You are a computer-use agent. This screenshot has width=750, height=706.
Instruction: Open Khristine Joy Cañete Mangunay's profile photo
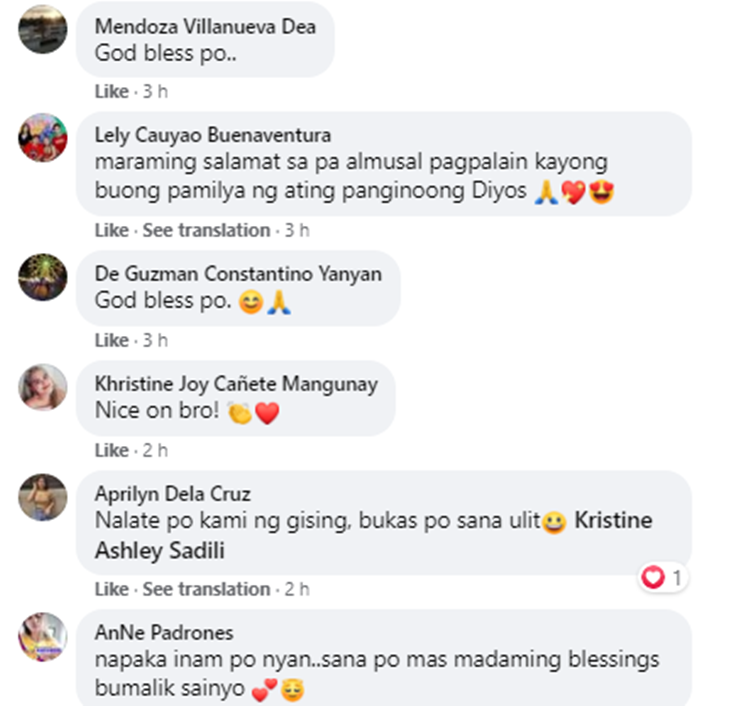43,387
